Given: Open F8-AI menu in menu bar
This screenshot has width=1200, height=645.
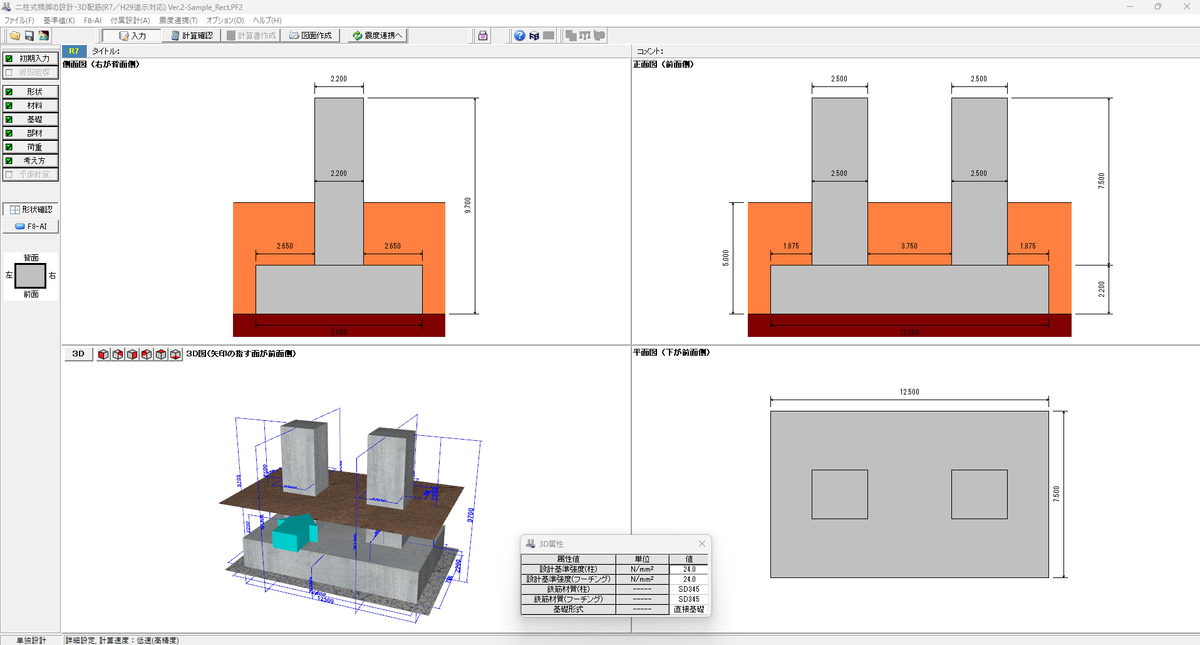Looking at the screenshot, I should (92, 20).
